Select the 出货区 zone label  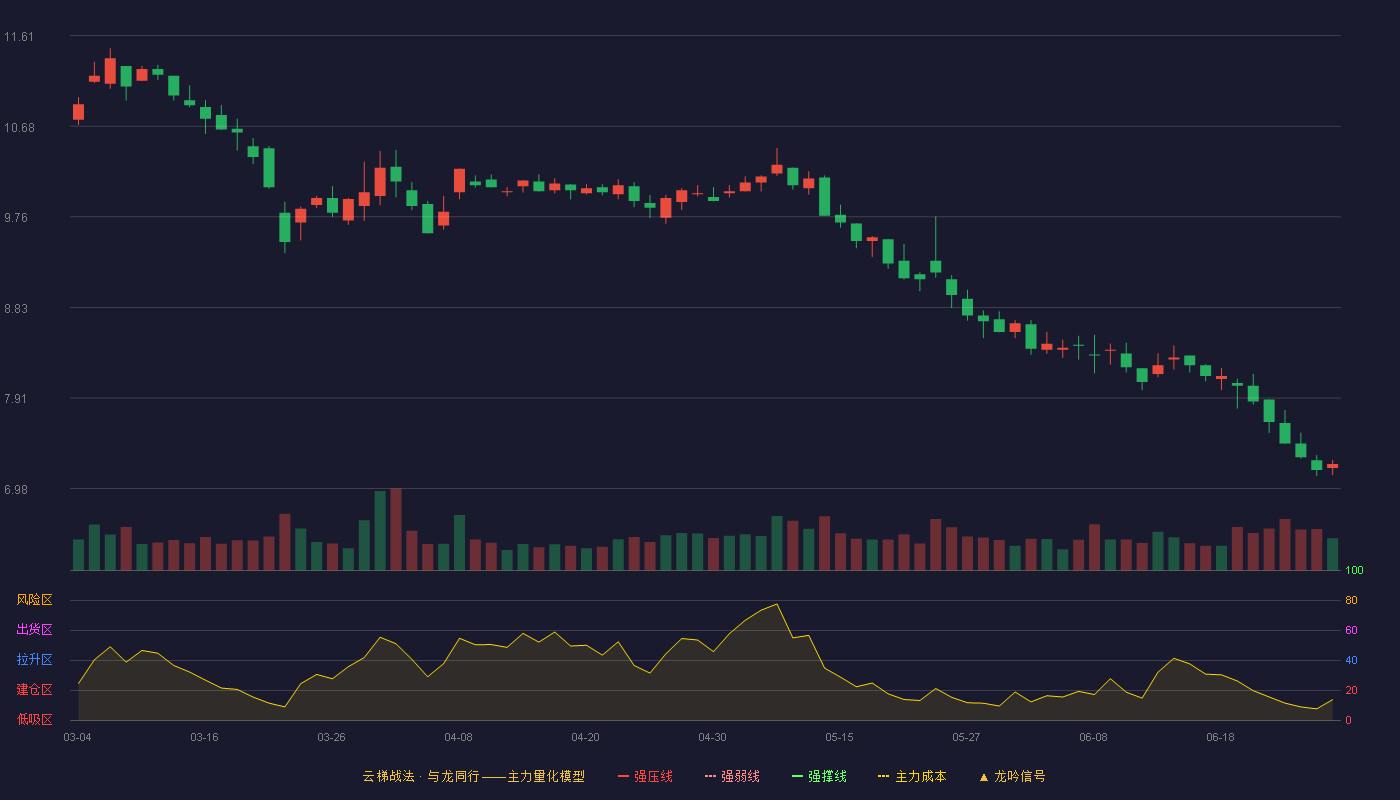(x=34, y=630)
